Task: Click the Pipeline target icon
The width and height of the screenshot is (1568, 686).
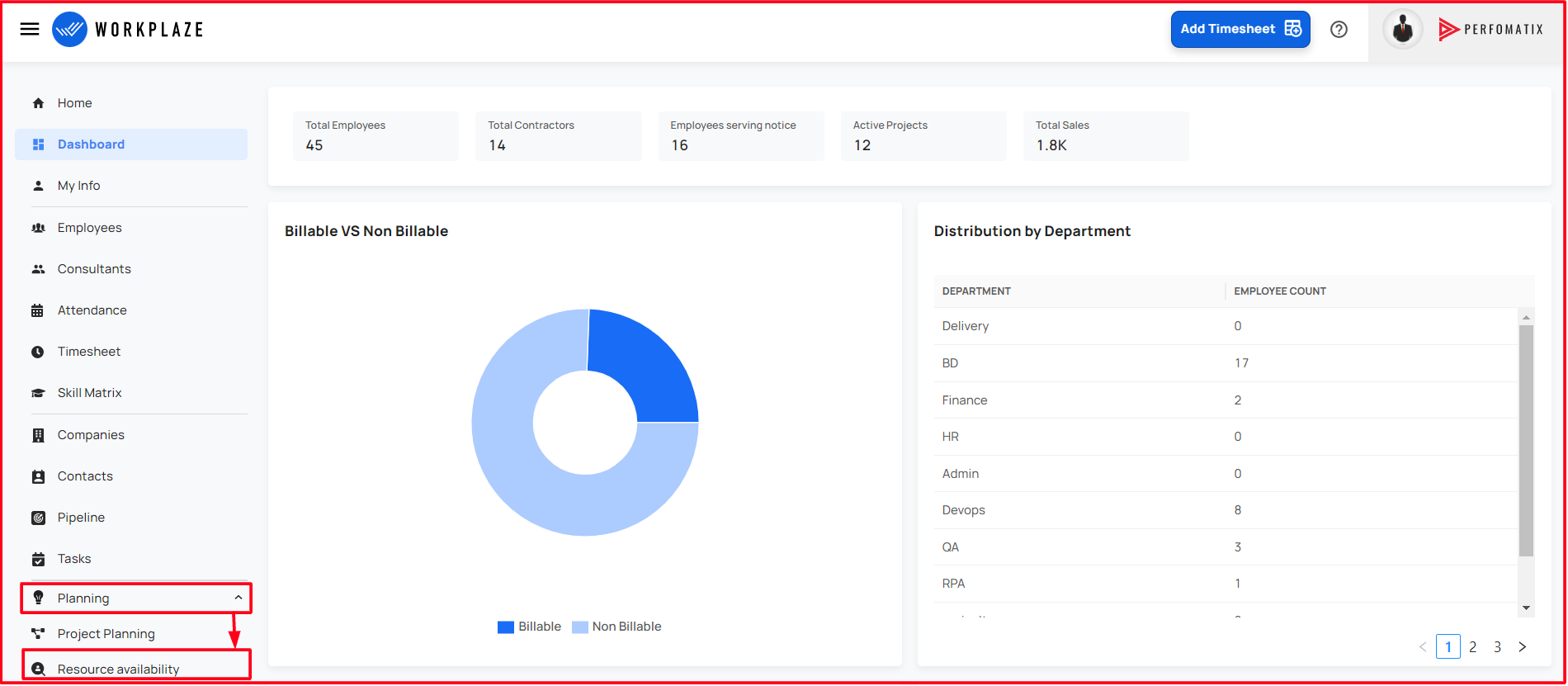Action: pyautogui.click(x=38, y=518)
